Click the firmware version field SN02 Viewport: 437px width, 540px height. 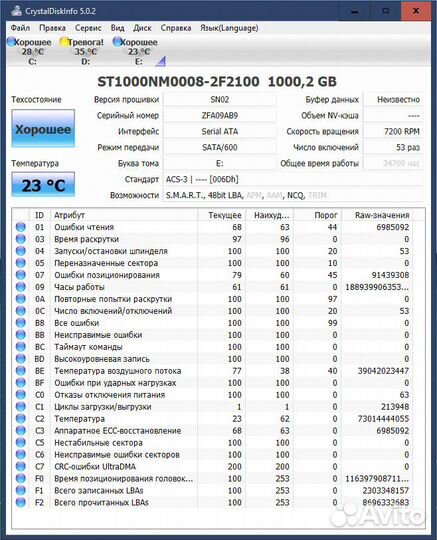tap(220, 100)
